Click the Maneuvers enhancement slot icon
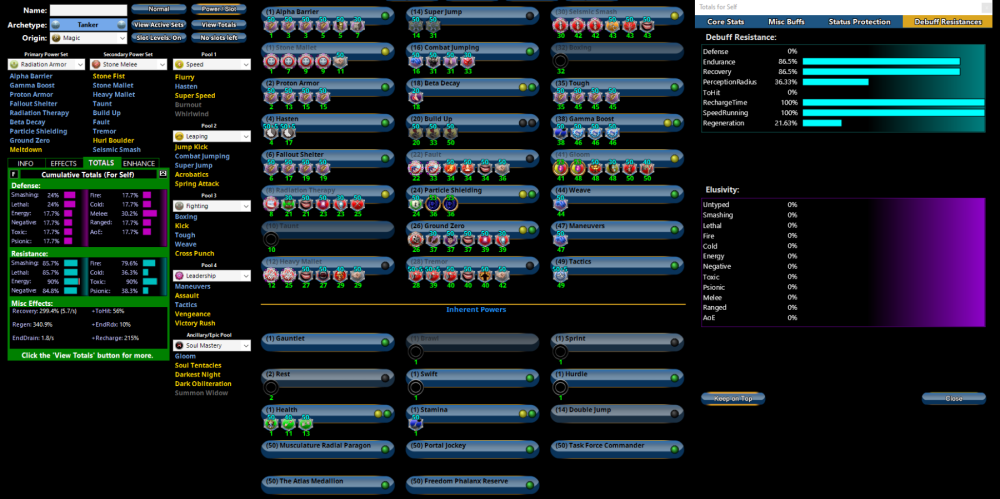This screenshot has width=1000, height=499. (x=561, y=239)
